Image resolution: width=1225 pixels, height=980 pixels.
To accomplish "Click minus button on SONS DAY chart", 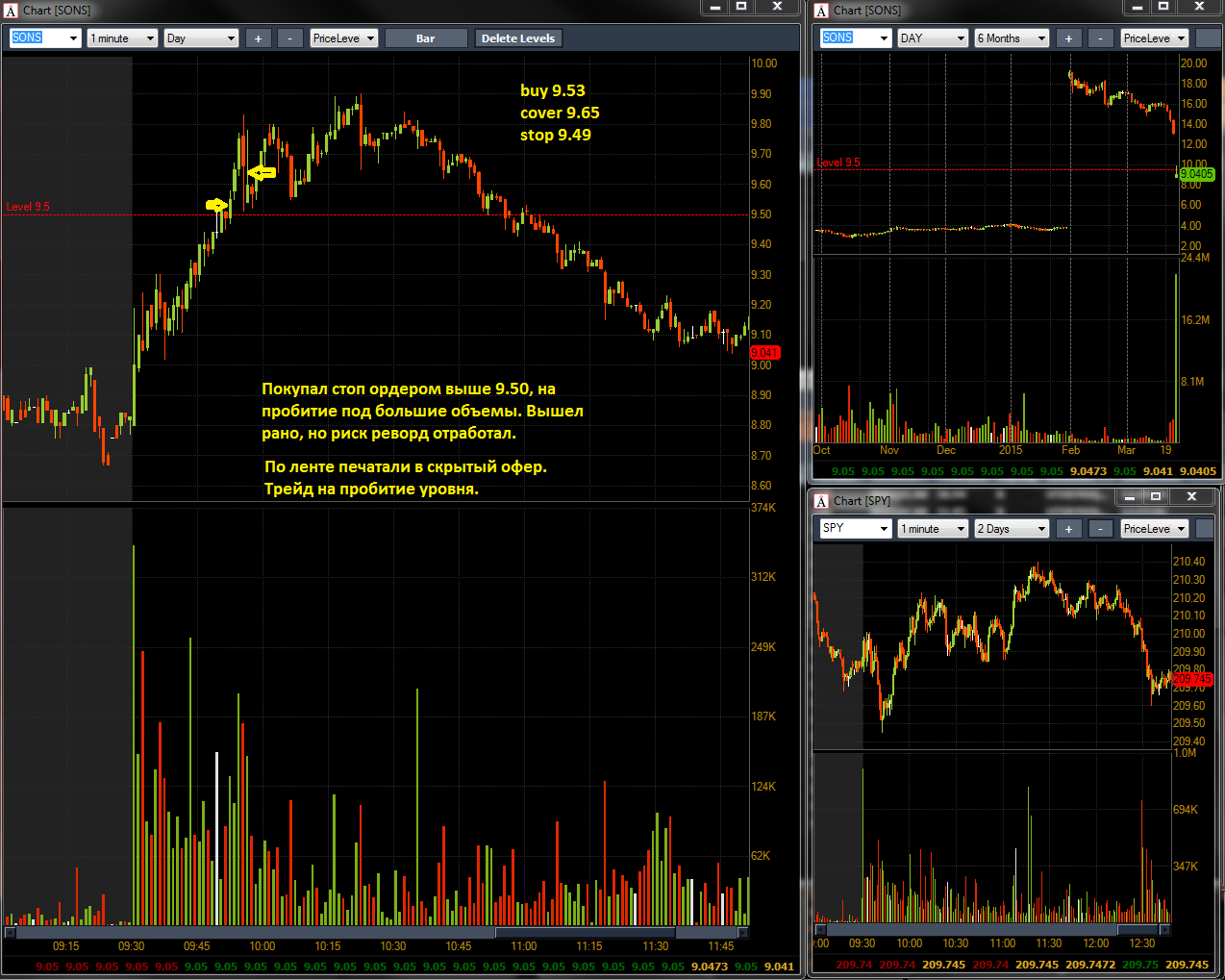I will 1100,38.
